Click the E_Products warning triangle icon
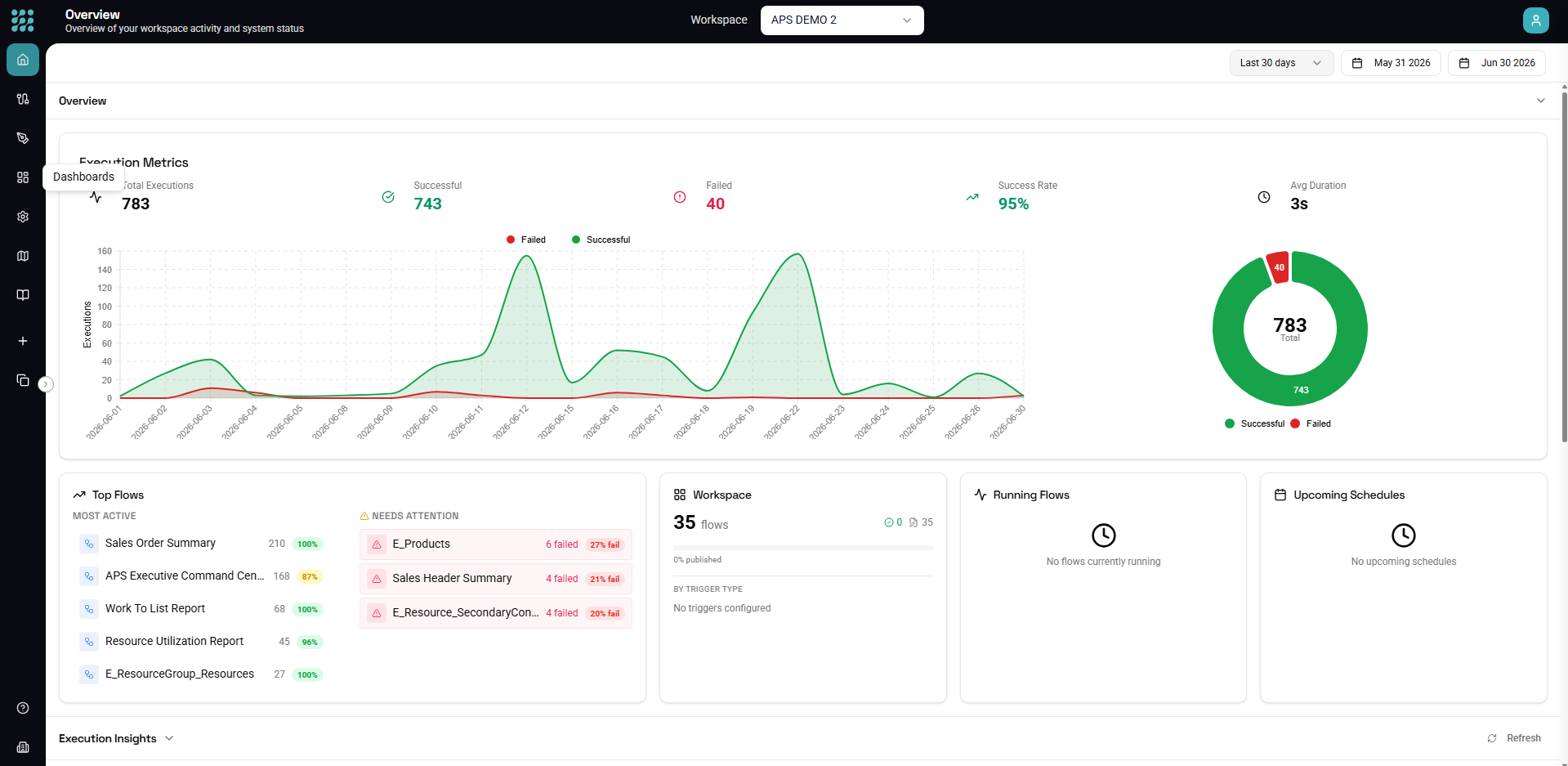The height and width of the screenshot is (766, 1568). 377,544
